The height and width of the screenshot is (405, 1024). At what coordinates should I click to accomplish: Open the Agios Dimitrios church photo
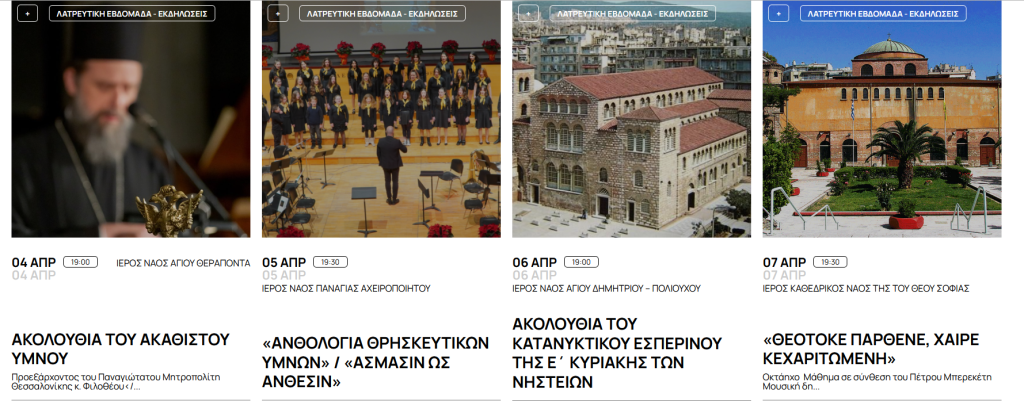(632, 119)
